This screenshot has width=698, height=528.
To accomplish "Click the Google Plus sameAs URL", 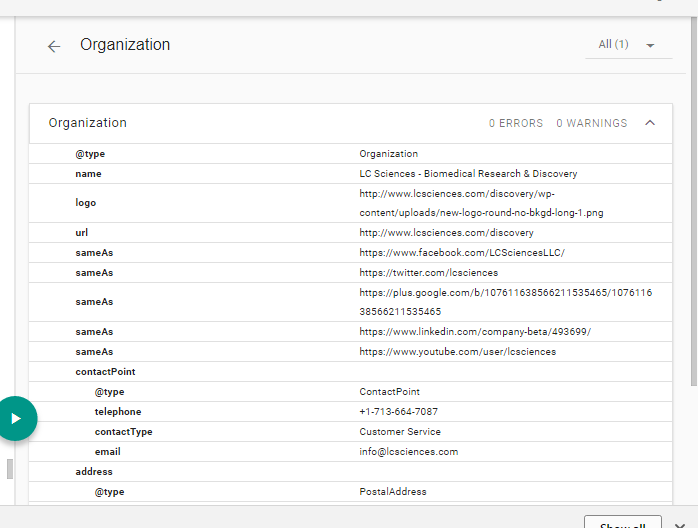I will (506, 302).
